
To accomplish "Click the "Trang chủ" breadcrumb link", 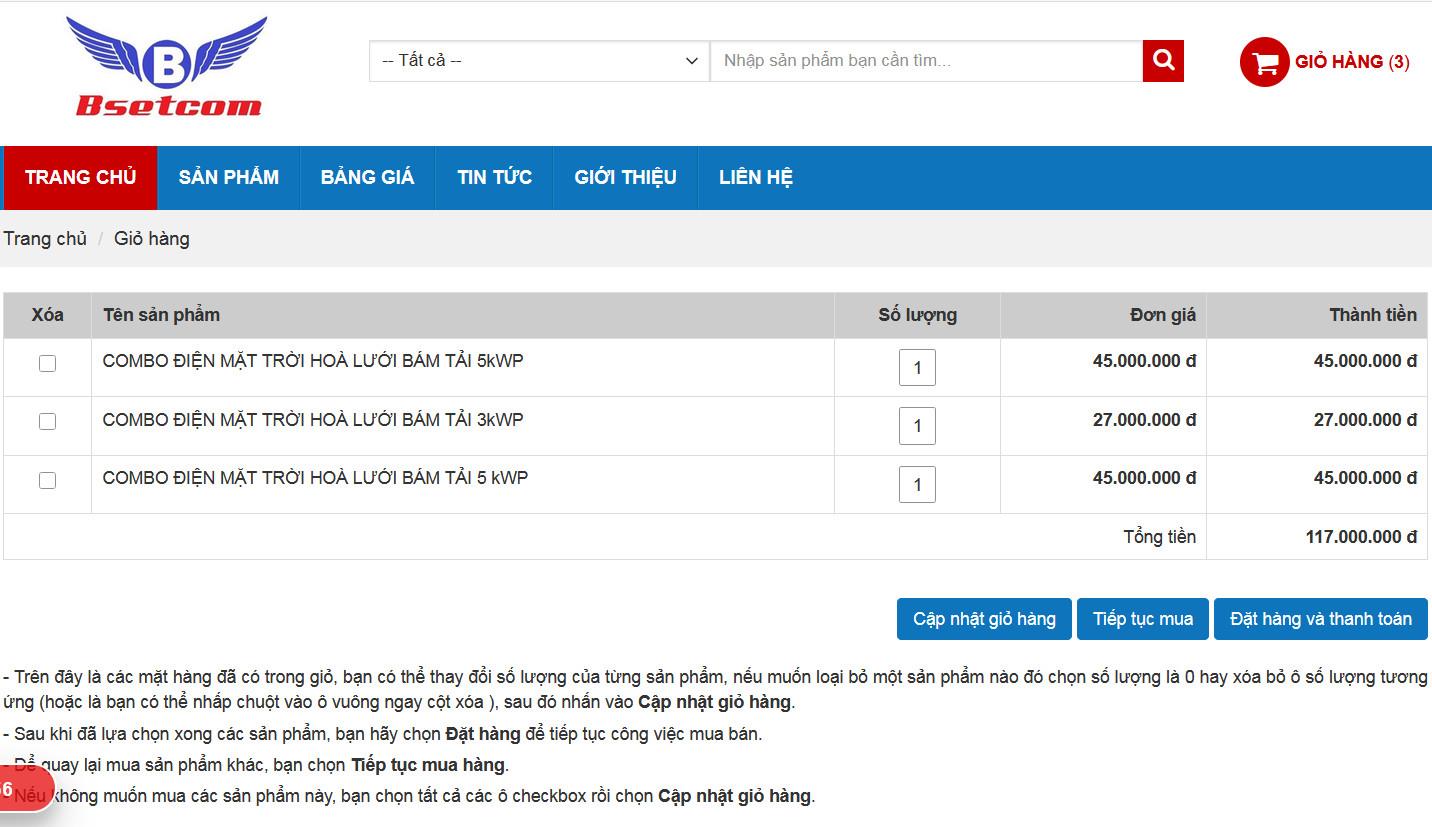I will [45, 239].
